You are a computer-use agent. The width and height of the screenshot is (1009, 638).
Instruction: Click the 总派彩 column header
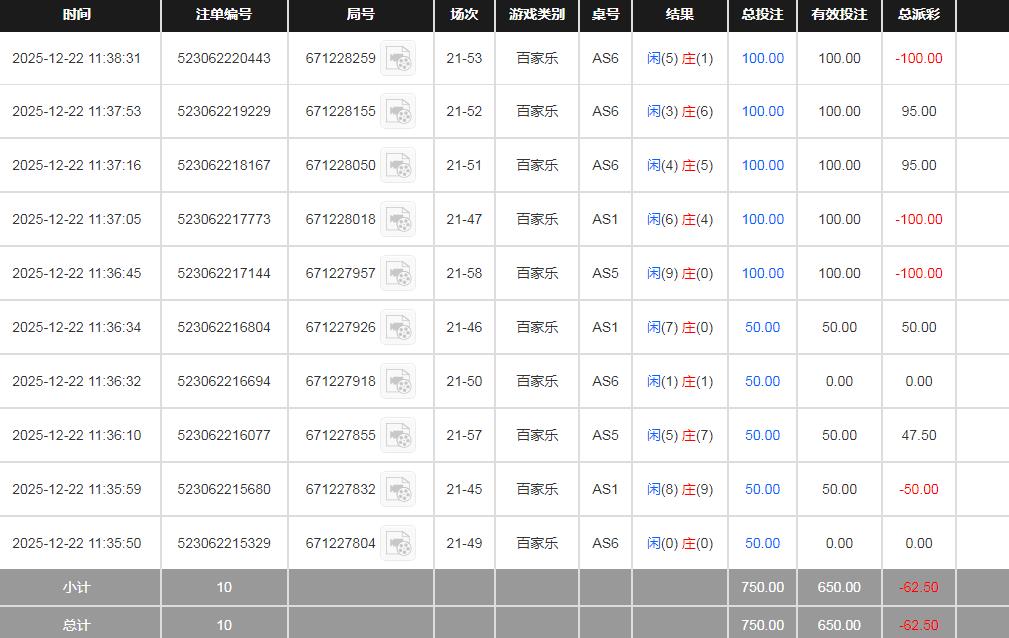click(x=918, y=15)
